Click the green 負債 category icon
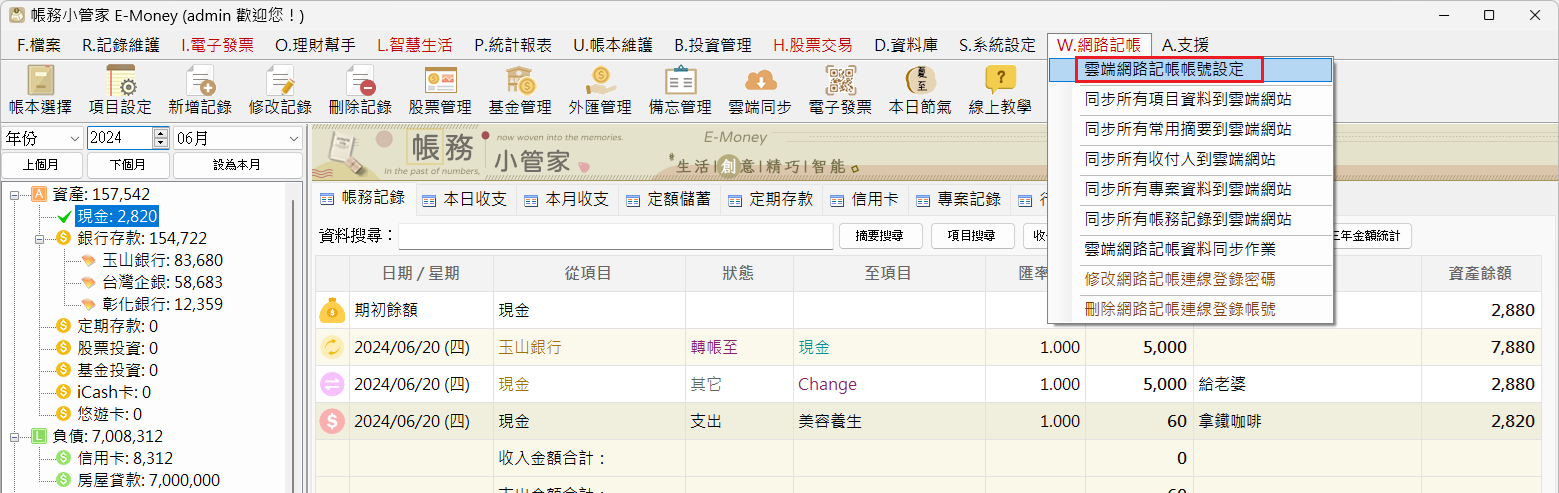The height and width of the screenshot is (493, 1559). coord(40,436)
